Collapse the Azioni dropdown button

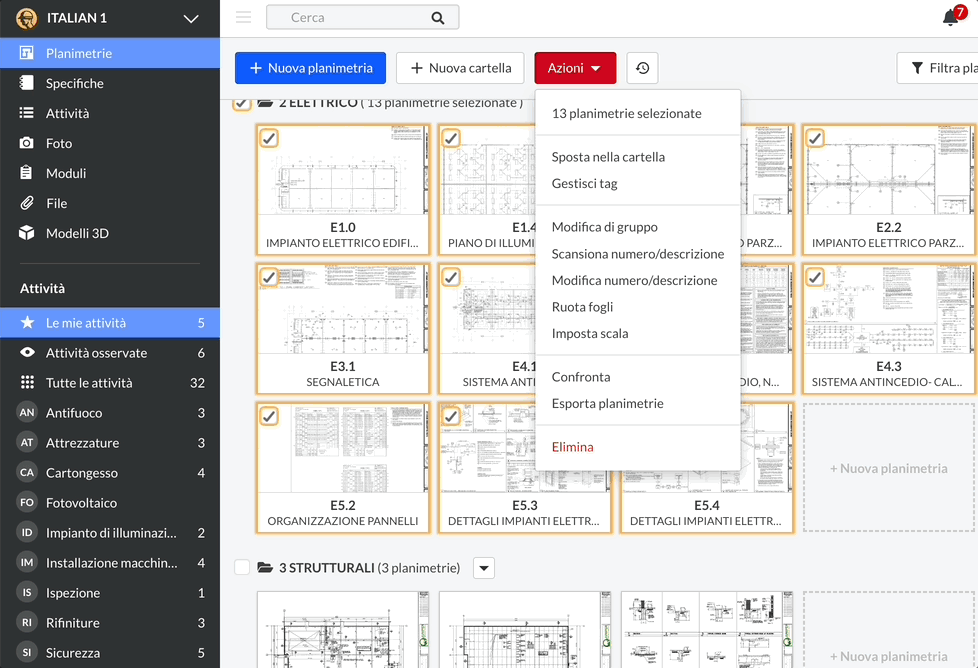coord(575,68)
